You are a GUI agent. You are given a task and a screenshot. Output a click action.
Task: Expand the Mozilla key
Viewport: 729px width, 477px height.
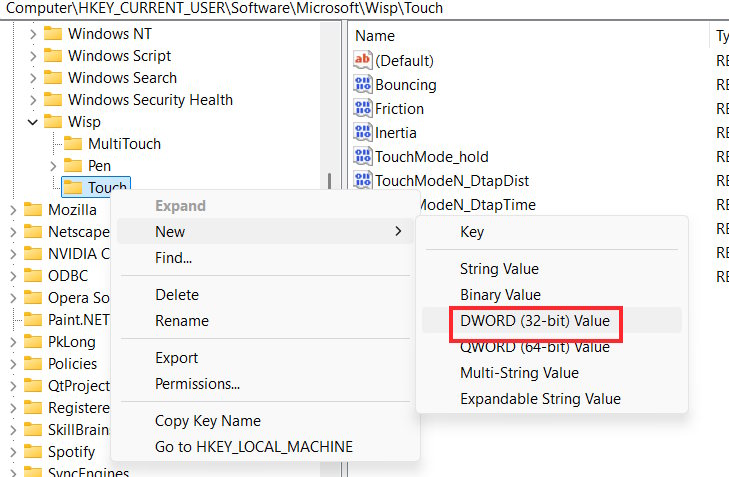13,210
